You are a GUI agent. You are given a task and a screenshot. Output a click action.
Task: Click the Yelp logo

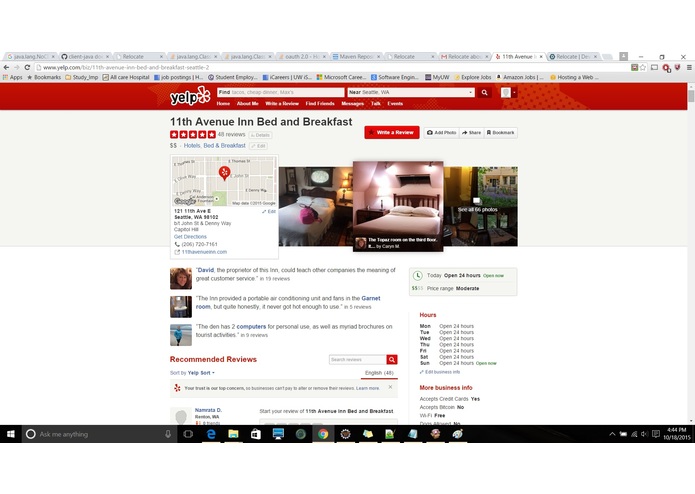[190, 95]
